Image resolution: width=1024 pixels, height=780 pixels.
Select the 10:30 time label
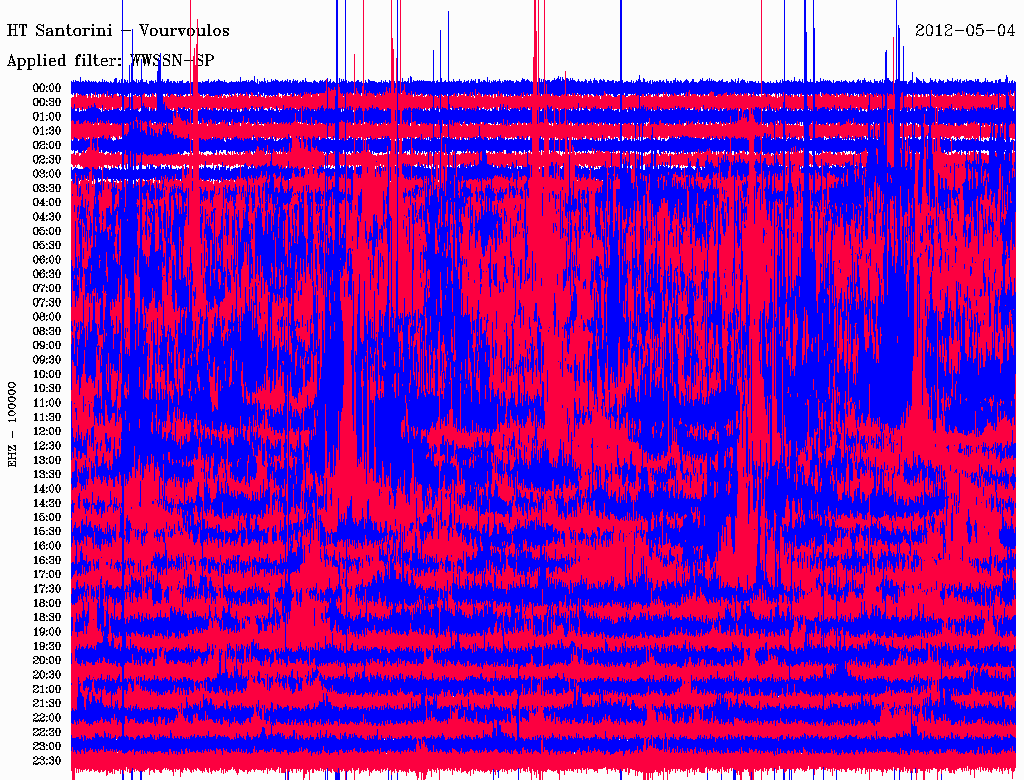pos(47,389)
